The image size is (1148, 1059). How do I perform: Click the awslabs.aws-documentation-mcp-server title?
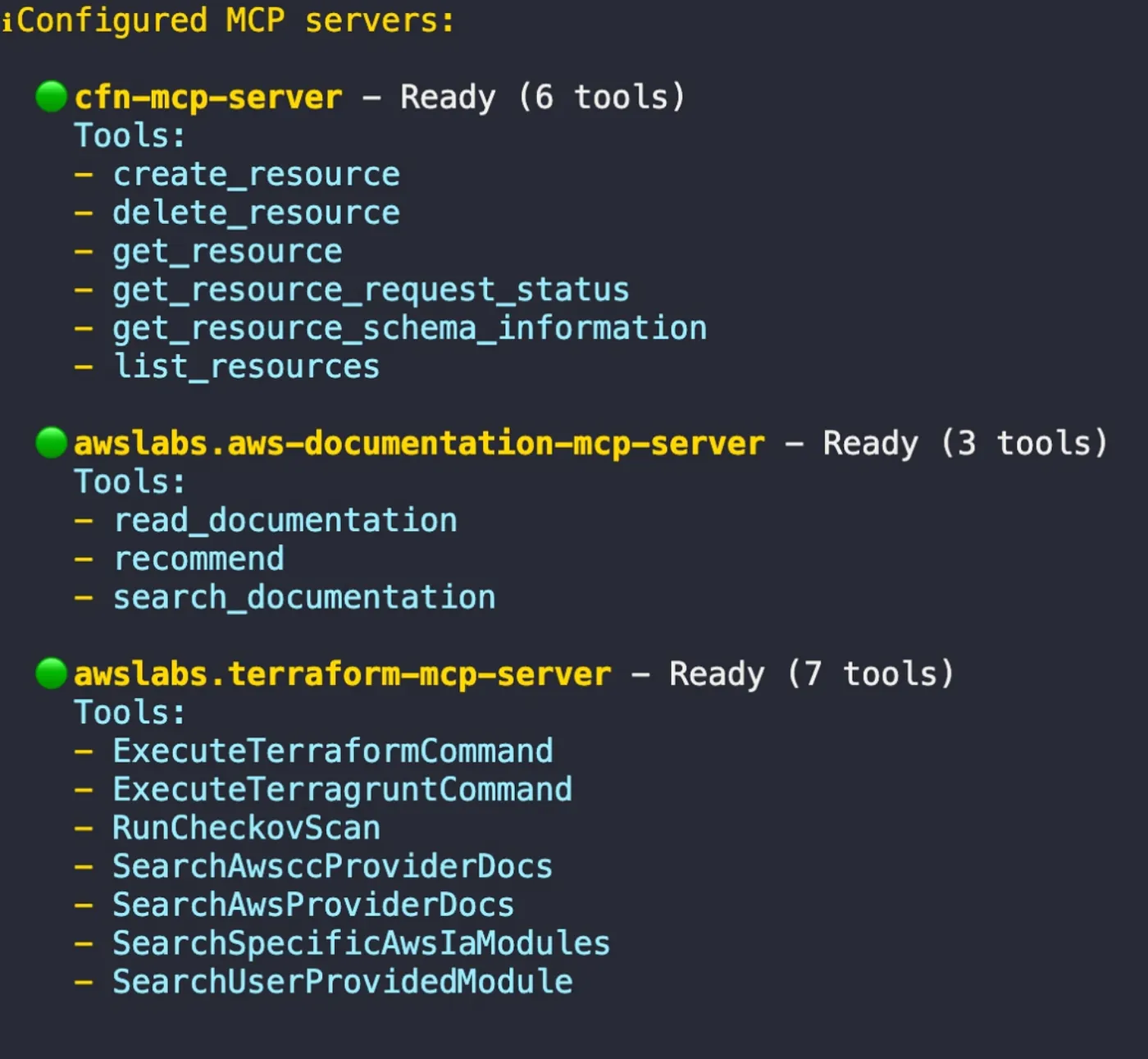point(419,444)
